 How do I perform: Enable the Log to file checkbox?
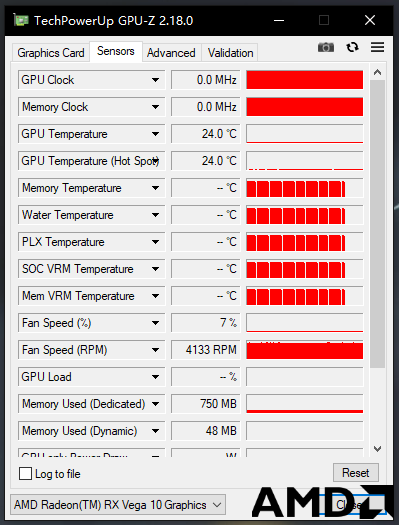click(25, 474)
